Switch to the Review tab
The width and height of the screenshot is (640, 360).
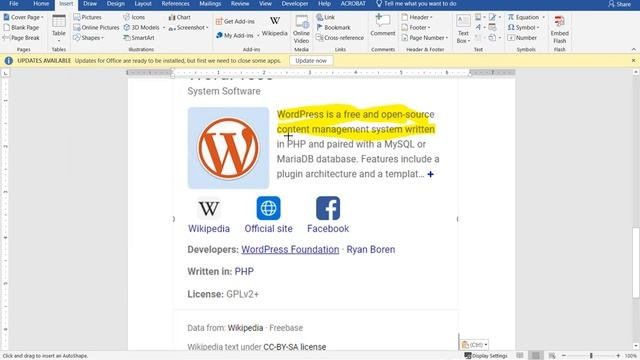(x=240, y=4)
